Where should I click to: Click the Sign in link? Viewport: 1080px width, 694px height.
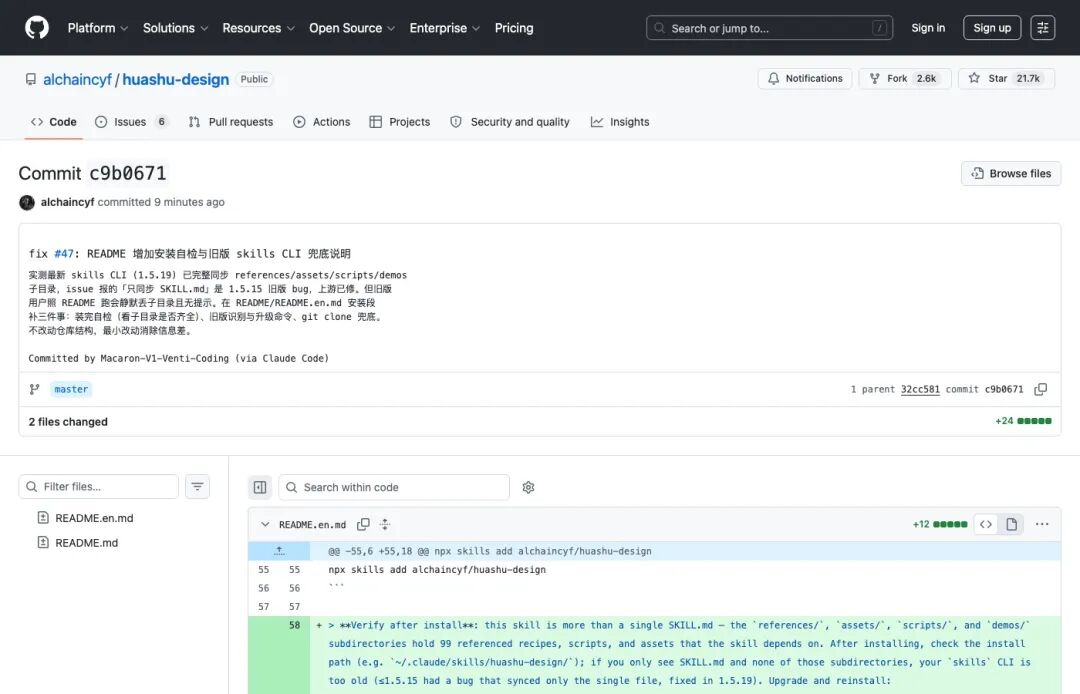click(x=928, y=28)
